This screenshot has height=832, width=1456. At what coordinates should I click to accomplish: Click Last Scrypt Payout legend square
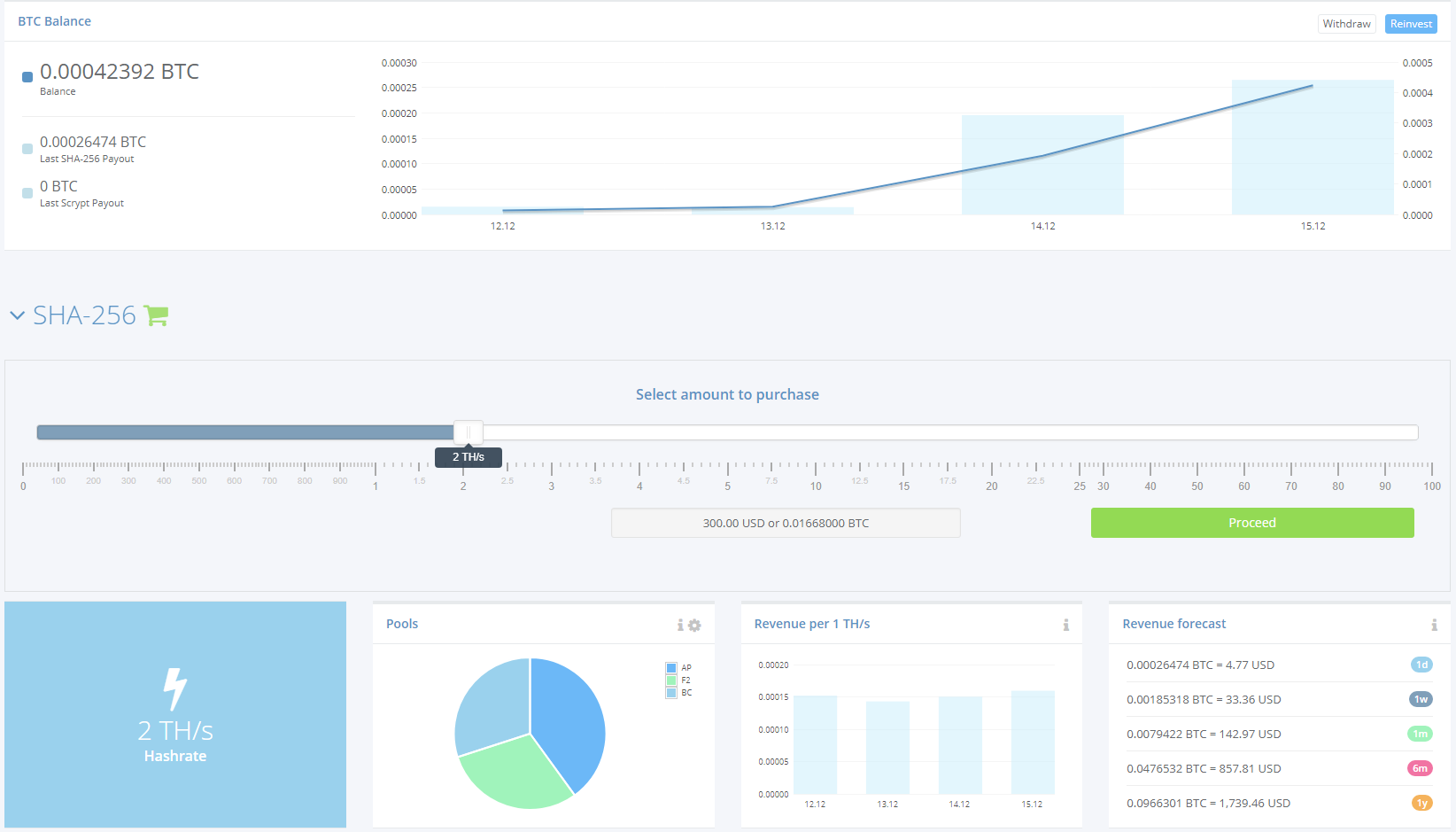(27, 193)
